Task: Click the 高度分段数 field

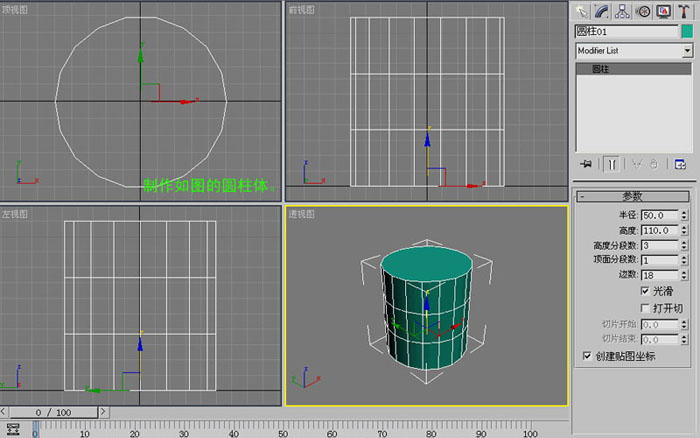Action: [659, 246]
